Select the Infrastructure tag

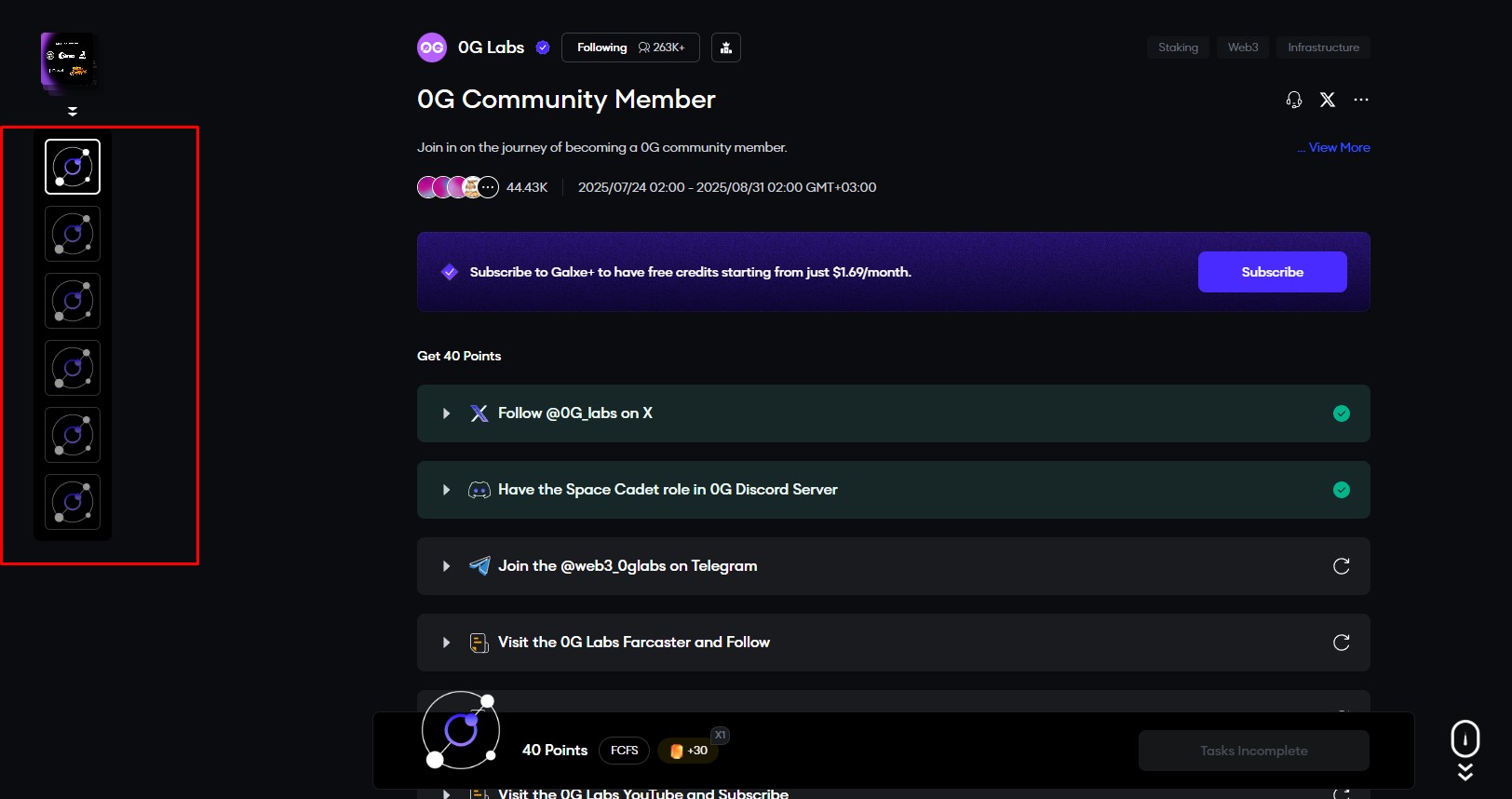point(1323,47)
